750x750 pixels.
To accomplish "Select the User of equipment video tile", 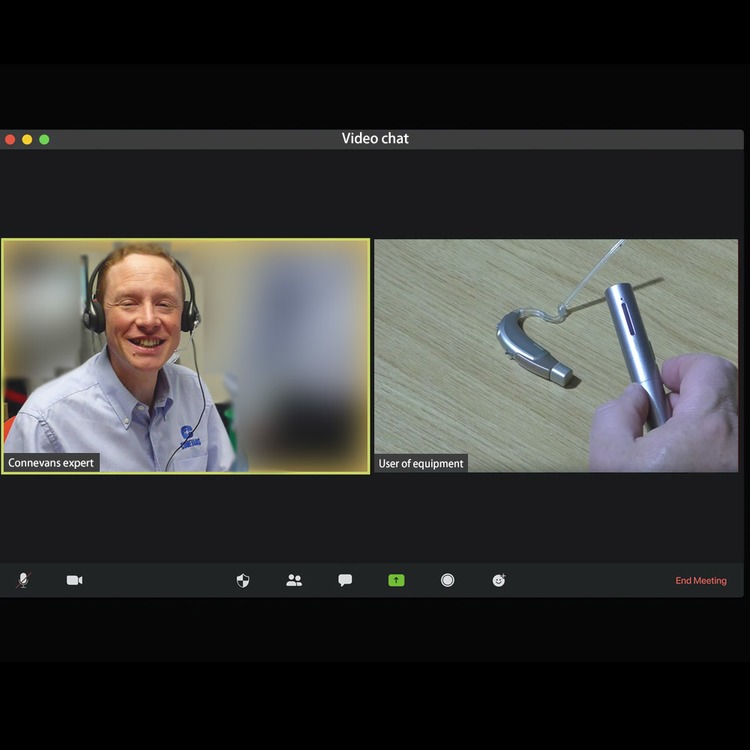I will coord(556,355).
